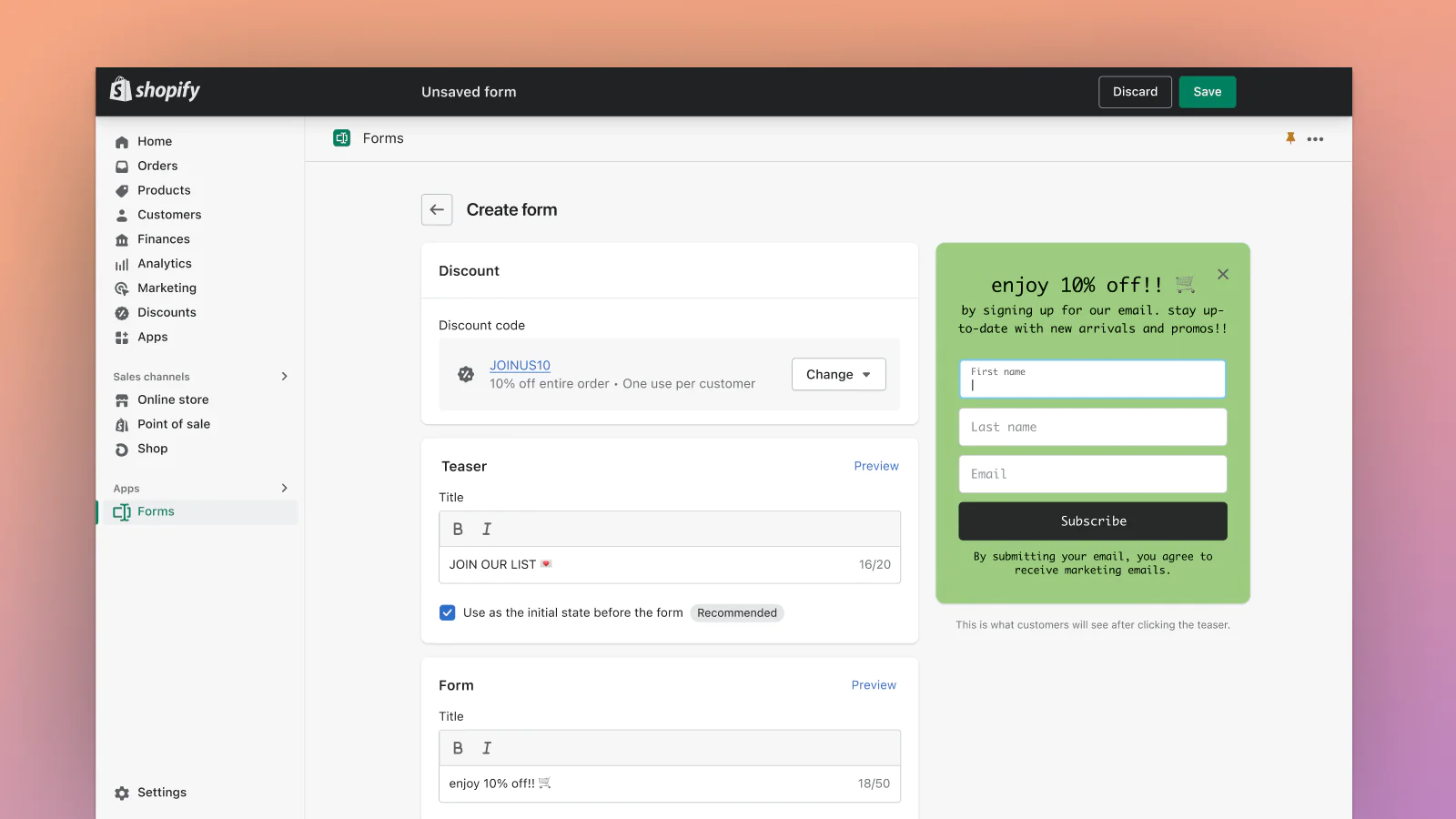Click the Email field in preview
Viewport: 1456px width, 819px height.
[1093, 474]
